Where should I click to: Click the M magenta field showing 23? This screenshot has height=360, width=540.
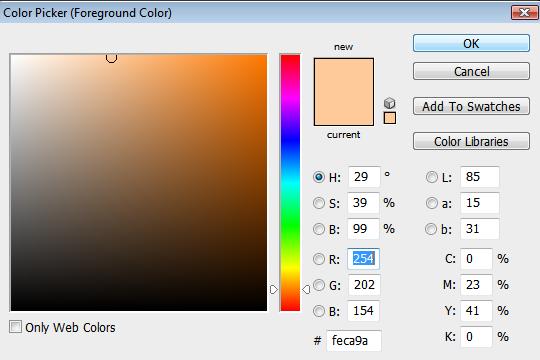[x=477, y=285]
